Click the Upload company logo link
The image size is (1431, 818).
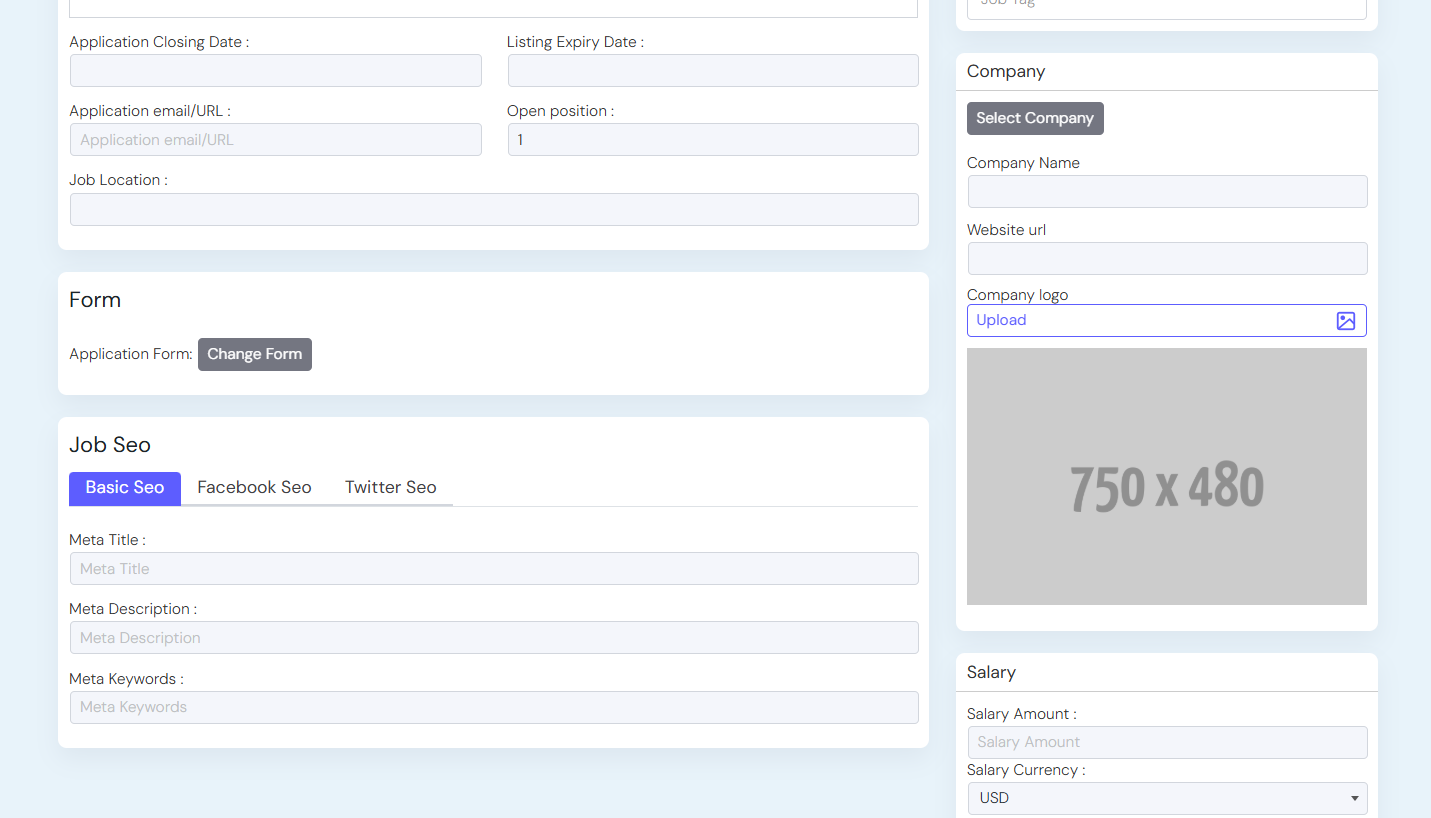[x=1001, y=321]
